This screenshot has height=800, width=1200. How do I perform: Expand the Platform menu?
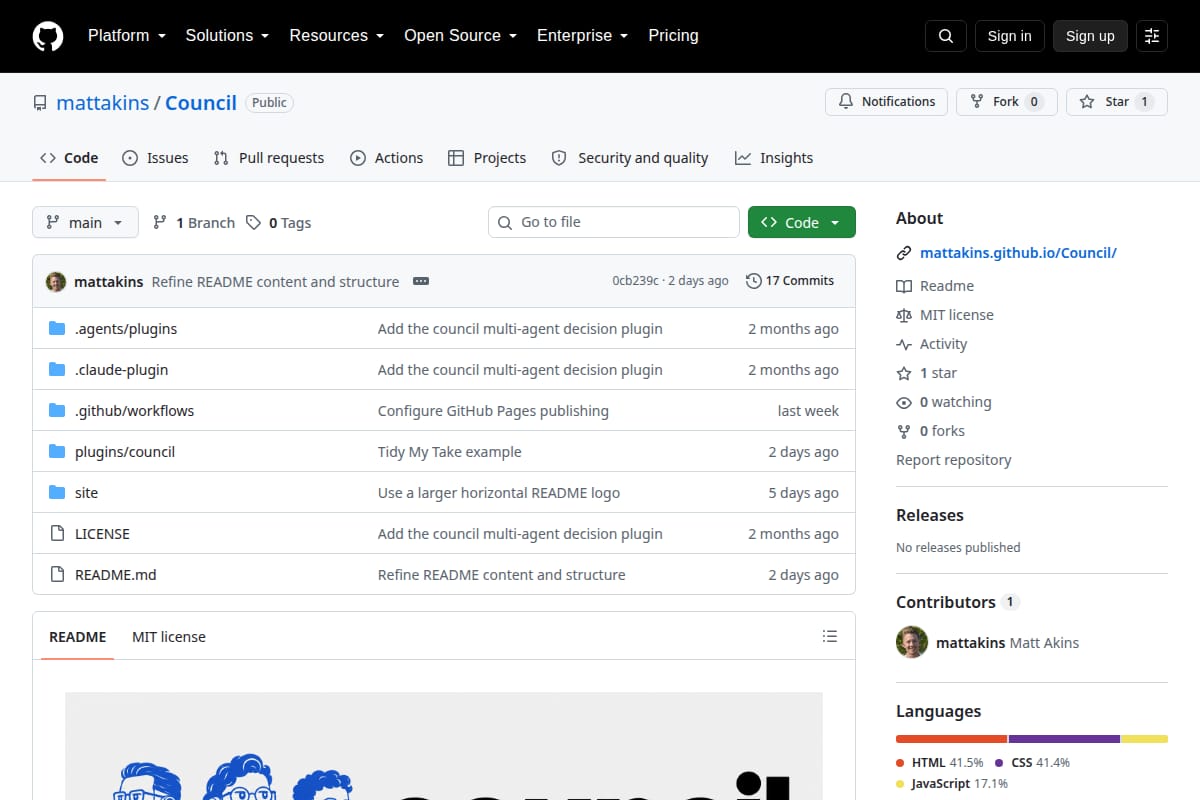126,35
